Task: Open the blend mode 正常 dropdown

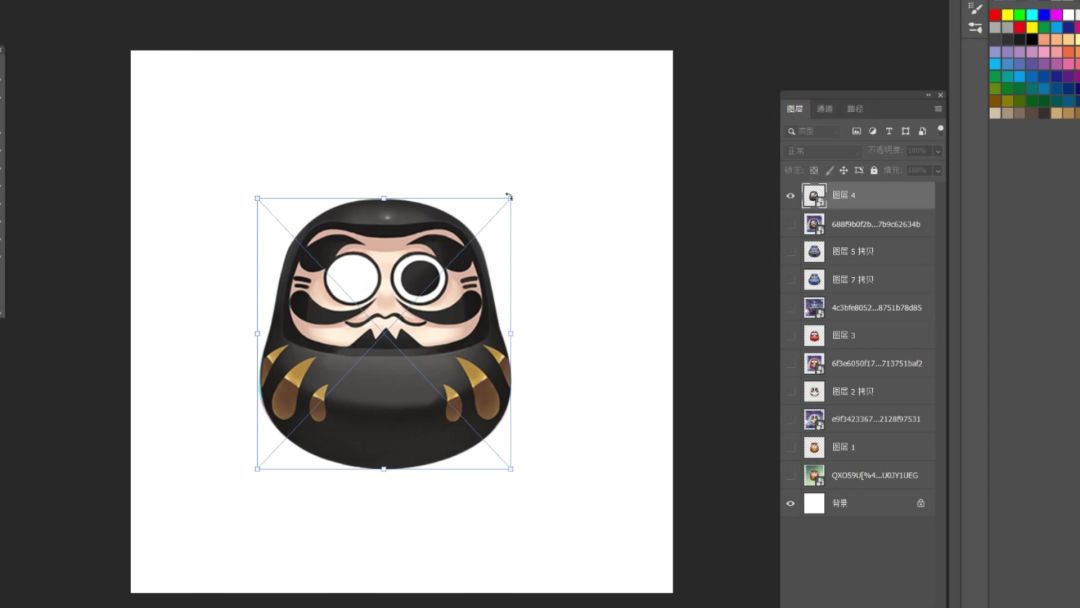Action: 822,151
